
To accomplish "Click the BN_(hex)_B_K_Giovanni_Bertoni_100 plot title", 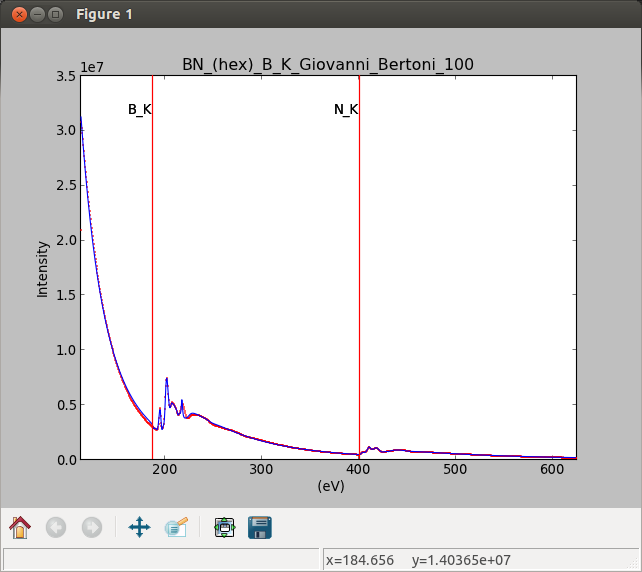I will point(327,64).
